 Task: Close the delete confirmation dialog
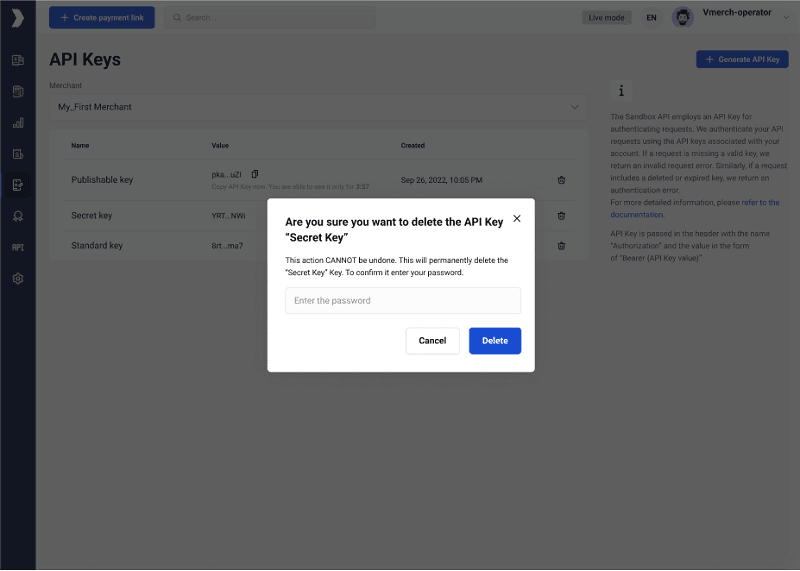point(517,218)
